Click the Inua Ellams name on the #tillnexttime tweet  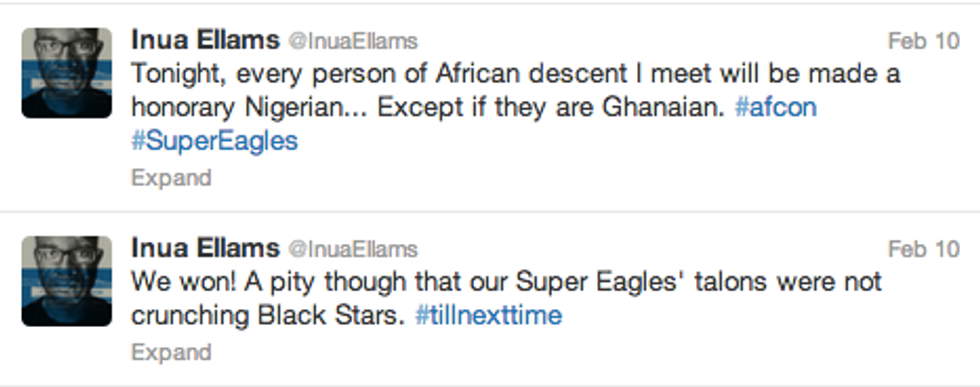click(205, 248)
